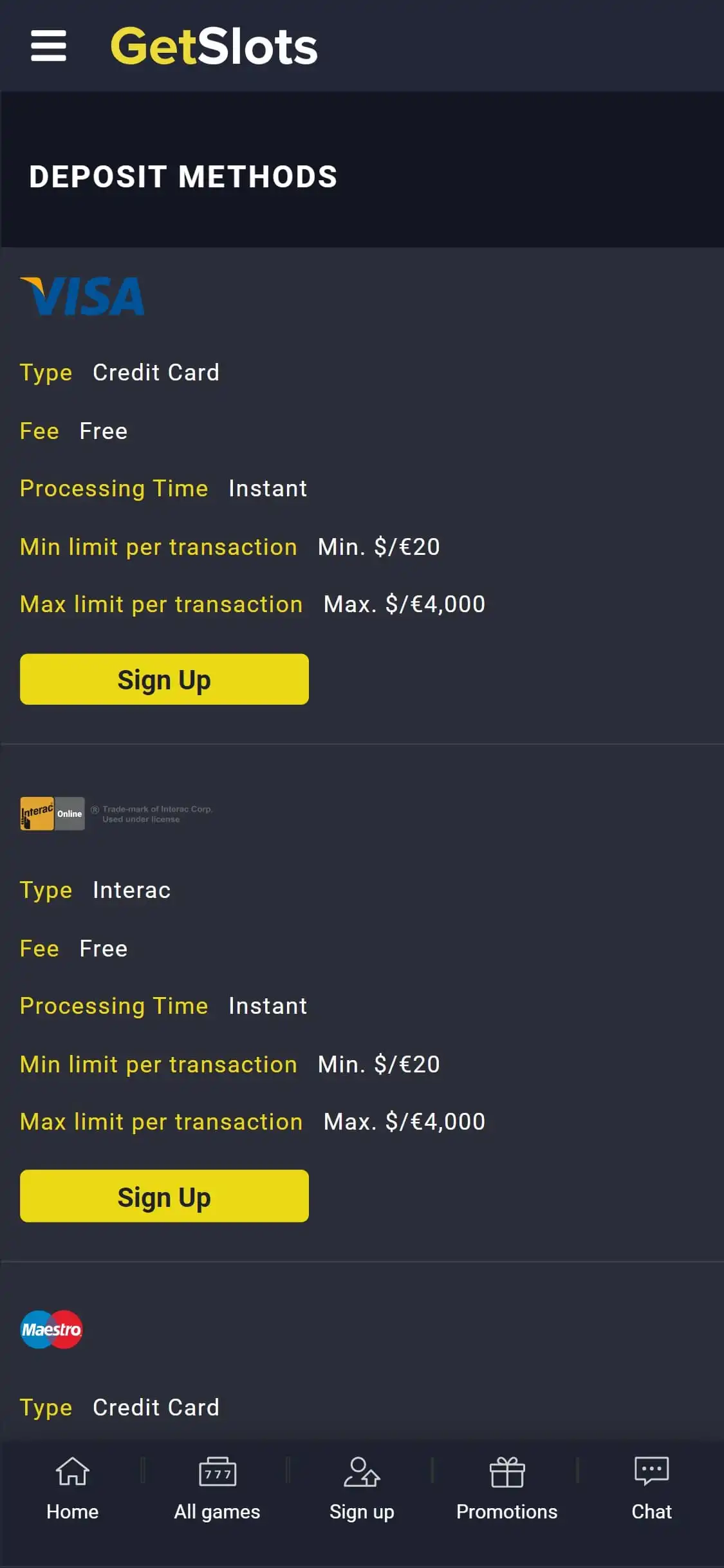Select the "Sign up" bottom nav label
This screenshot has height=1568, width=724.
coord(362,1511)
